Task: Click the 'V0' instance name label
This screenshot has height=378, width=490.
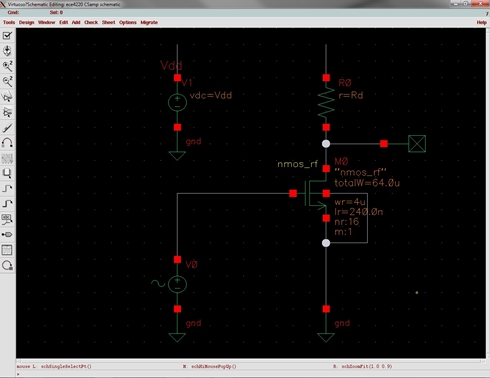Action: tap(192, 265)
